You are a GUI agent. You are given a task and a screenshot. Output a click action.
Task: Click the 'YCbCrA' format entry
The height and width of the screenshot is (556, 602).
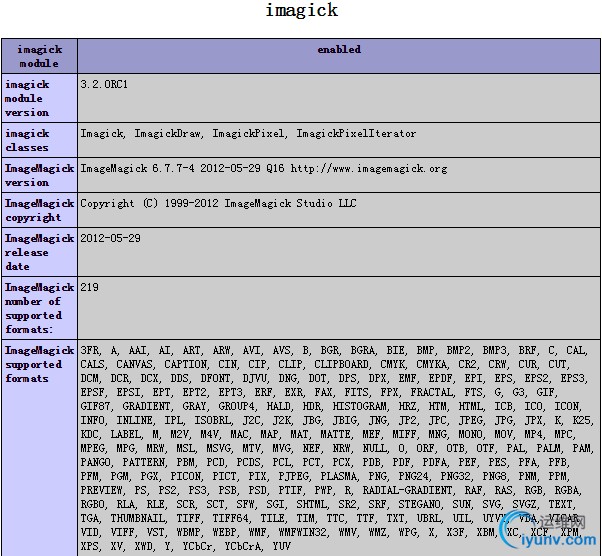[242, 546]
